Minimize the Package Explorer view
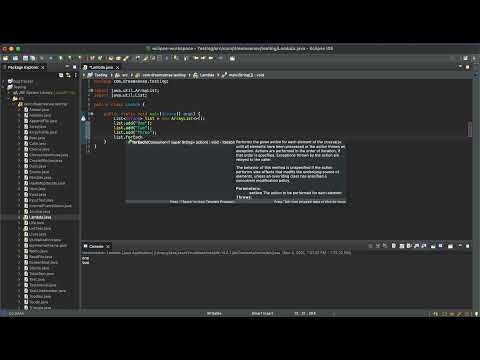The image size is (480, 360). pos(67,67)
